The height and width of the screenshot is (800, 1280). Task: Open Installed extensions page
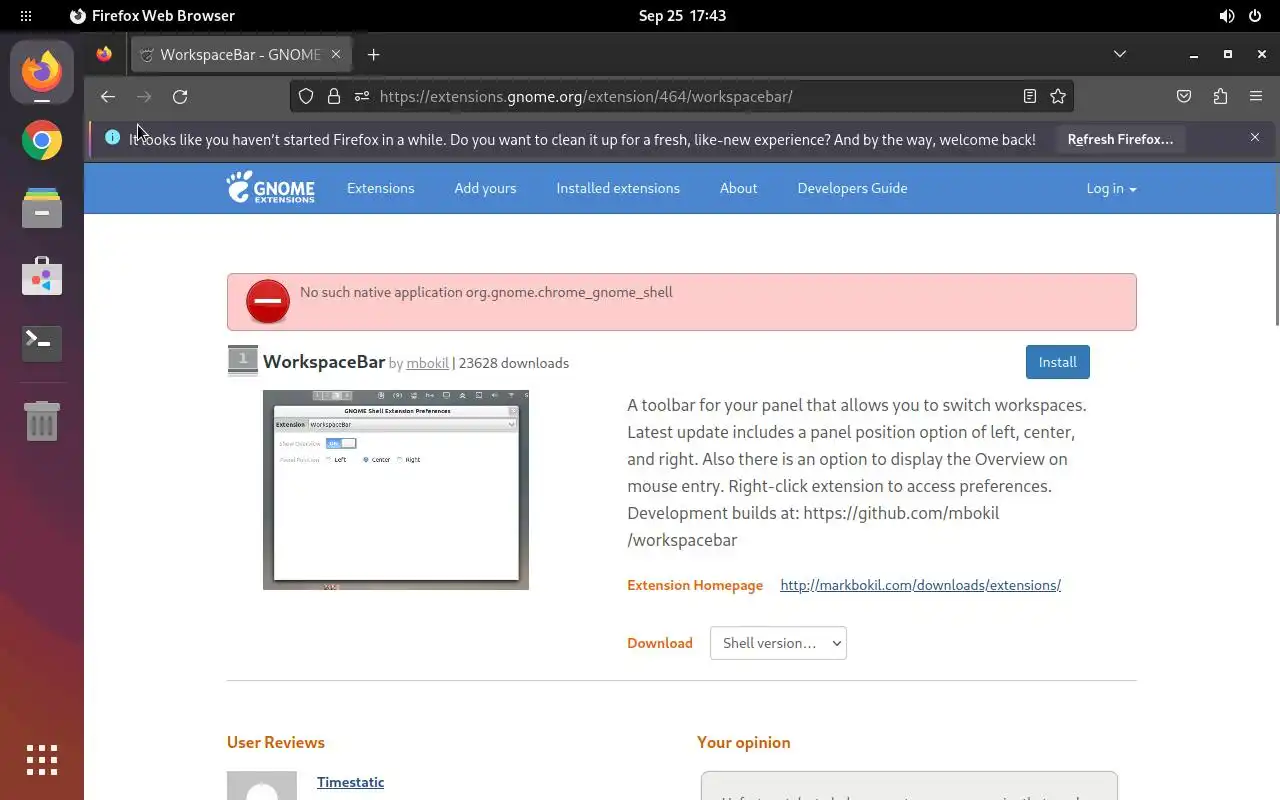618,188
